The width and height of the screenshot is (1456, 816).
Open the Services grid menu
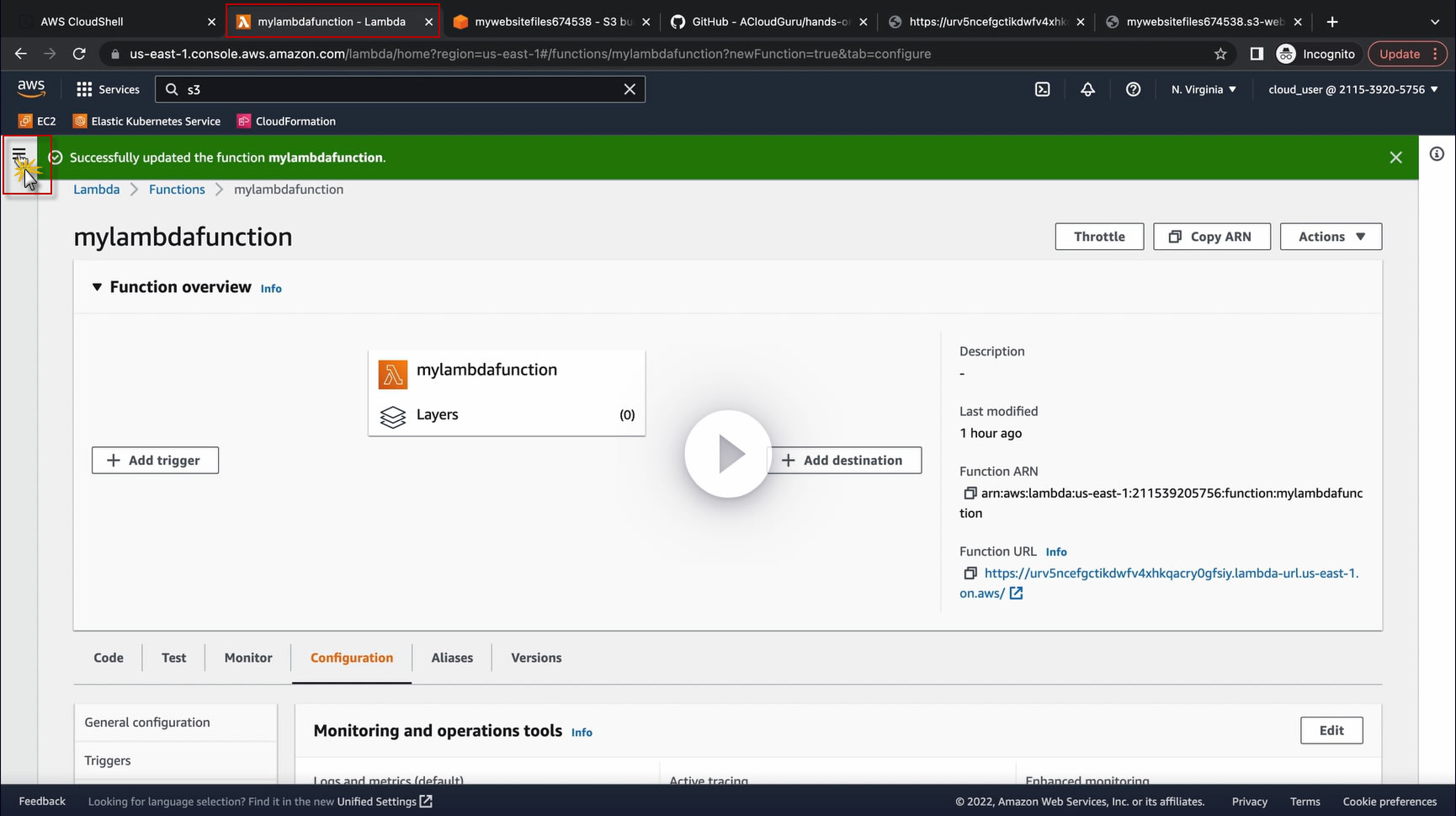coord(108,89)
